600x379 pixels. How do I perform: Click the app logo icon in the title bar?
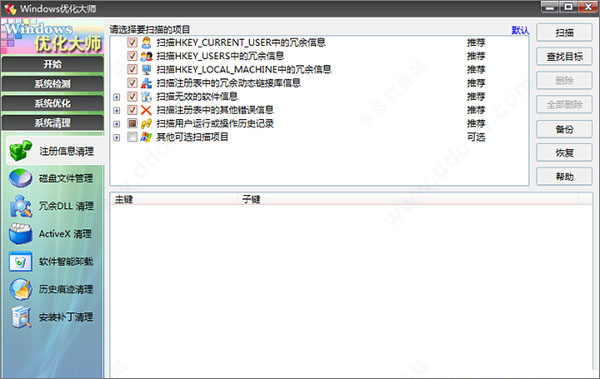click(10, 8)
